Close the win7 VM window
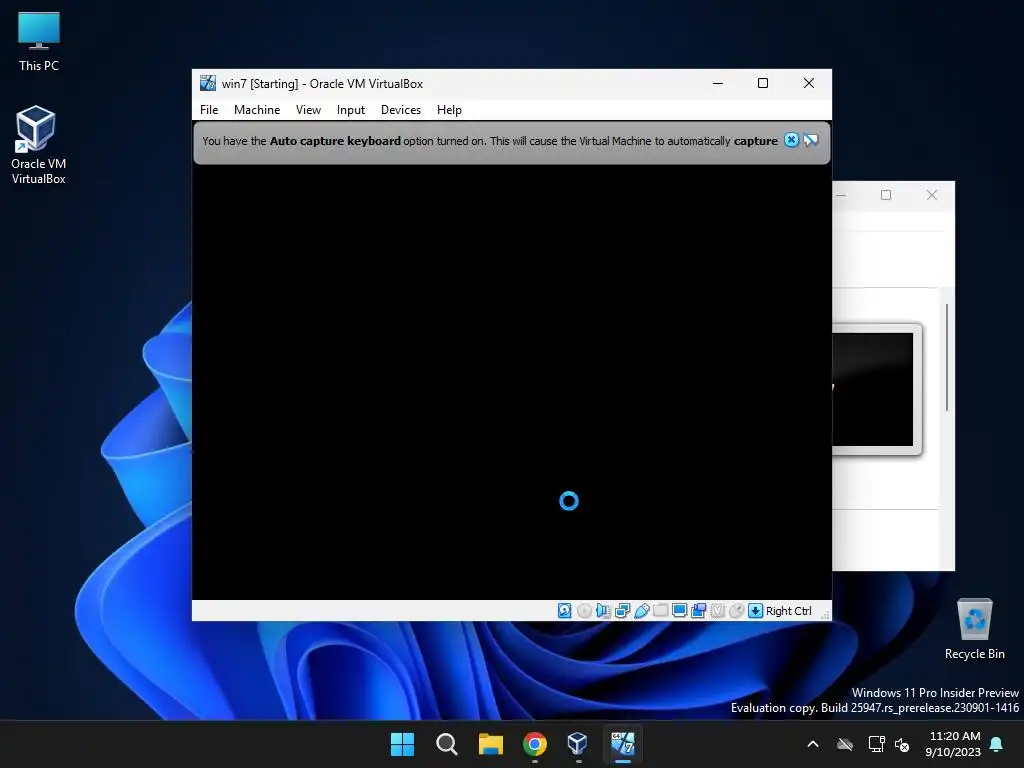This screenshot has width=1024, height=768. click(808, 83)
